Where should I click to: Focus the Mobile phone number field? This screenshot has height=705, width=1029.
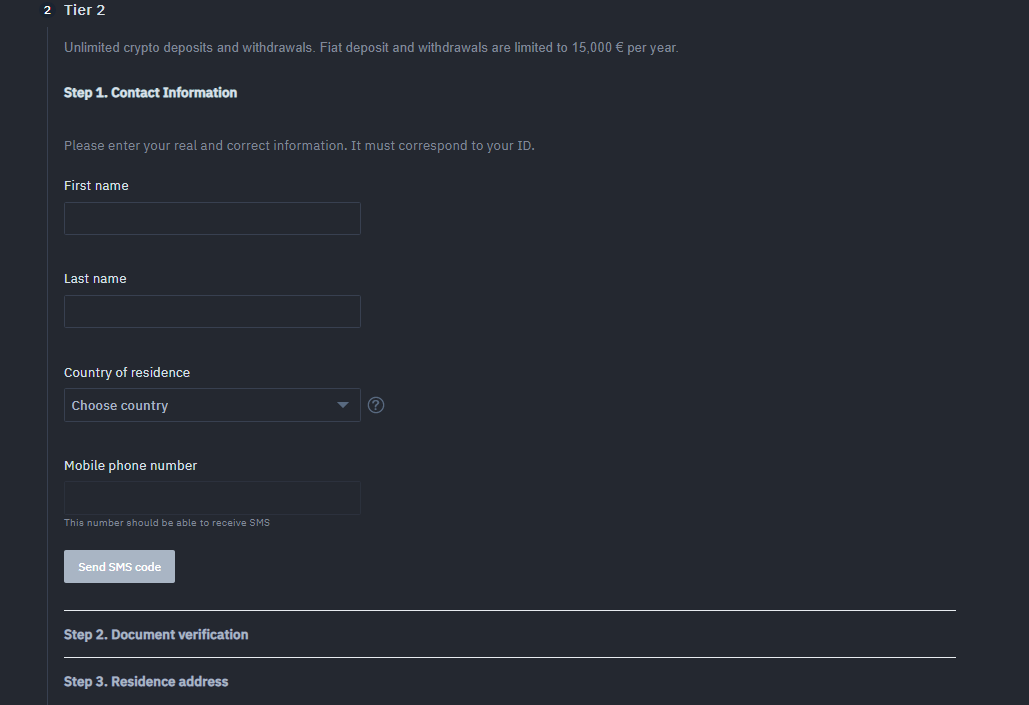coord(212,498)
